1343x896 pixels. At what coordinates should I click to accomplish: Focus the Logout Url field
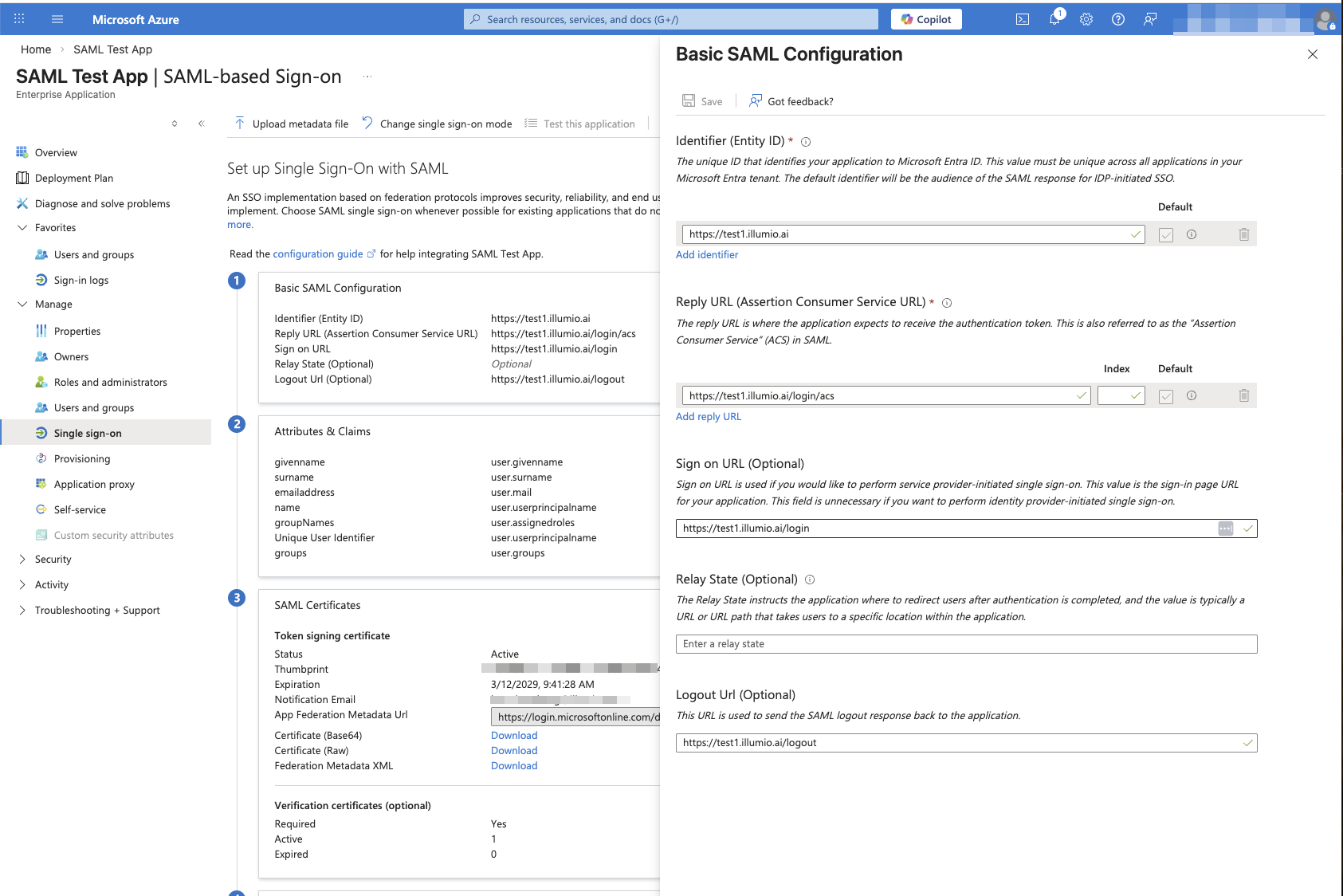coord(966,743)
